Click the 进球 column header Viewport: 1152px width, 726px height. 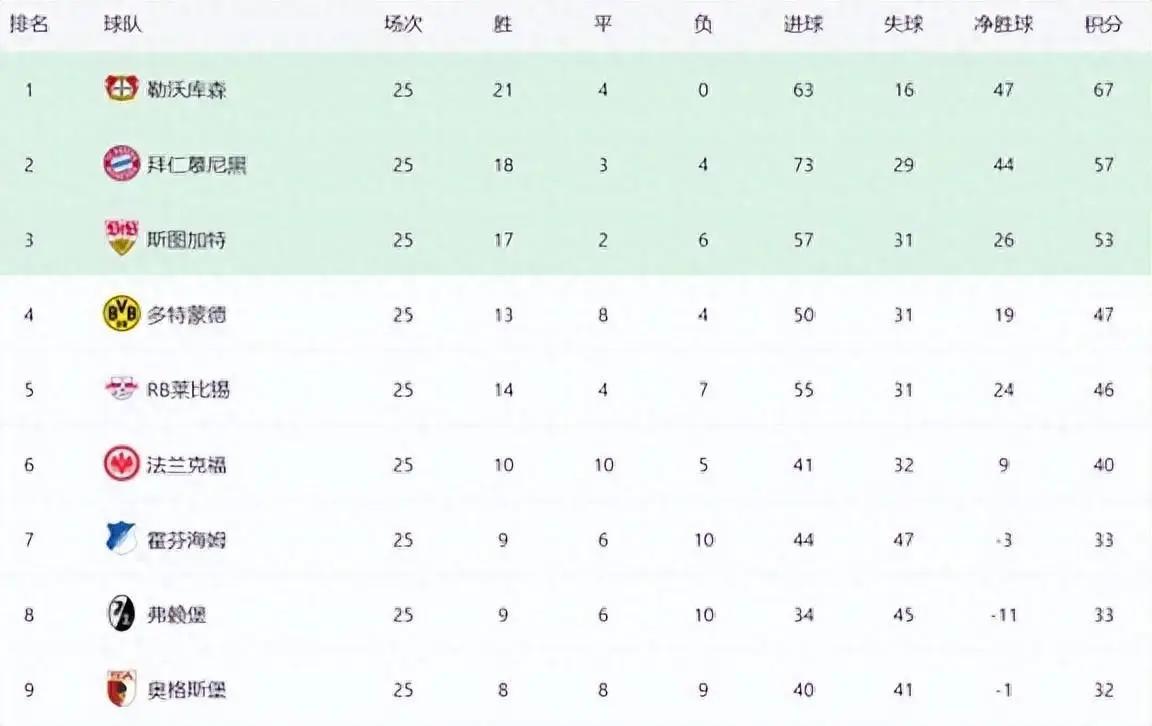tap(803, 24)
